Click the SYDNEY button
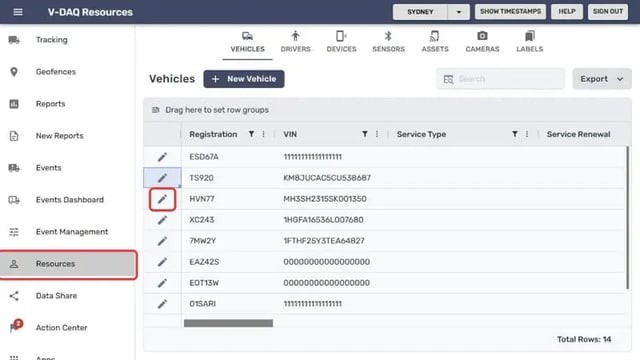The height and width of the screenshot is (360, 640). 420,12
